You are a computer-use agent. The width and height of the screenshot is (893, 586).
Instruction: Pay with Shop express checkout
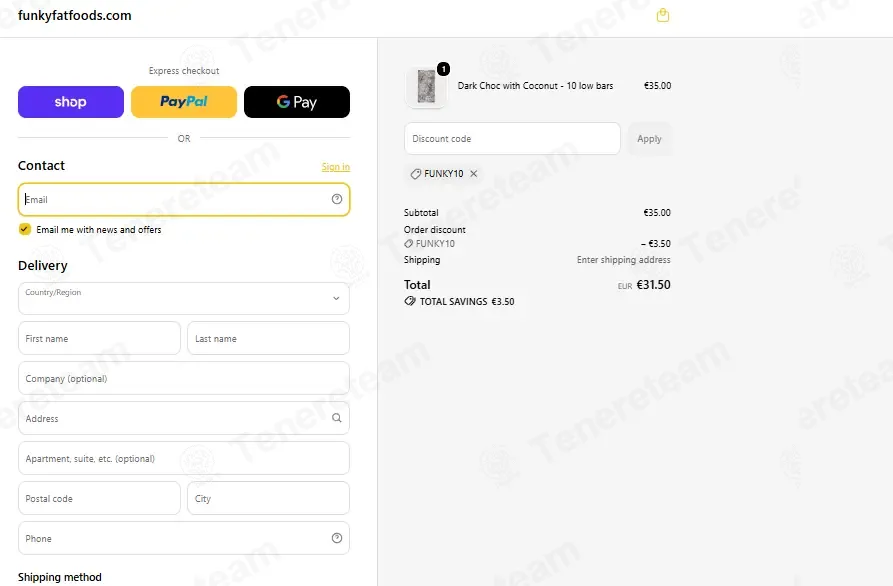click(x=71, y=102)
